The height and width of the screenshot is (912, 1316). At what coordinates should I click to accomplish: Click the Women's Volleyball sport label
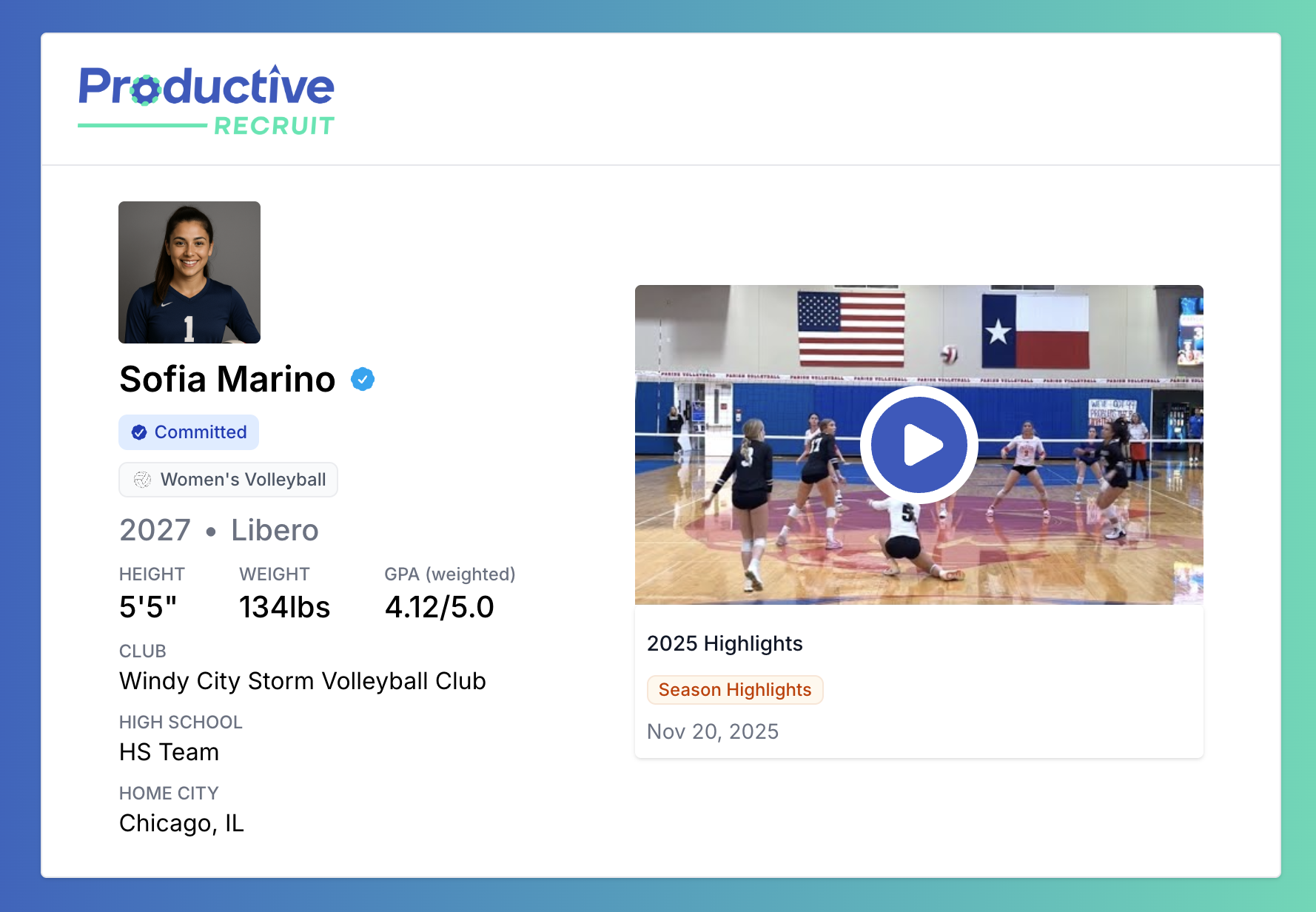pyautogui.click(x=243, y=480)
